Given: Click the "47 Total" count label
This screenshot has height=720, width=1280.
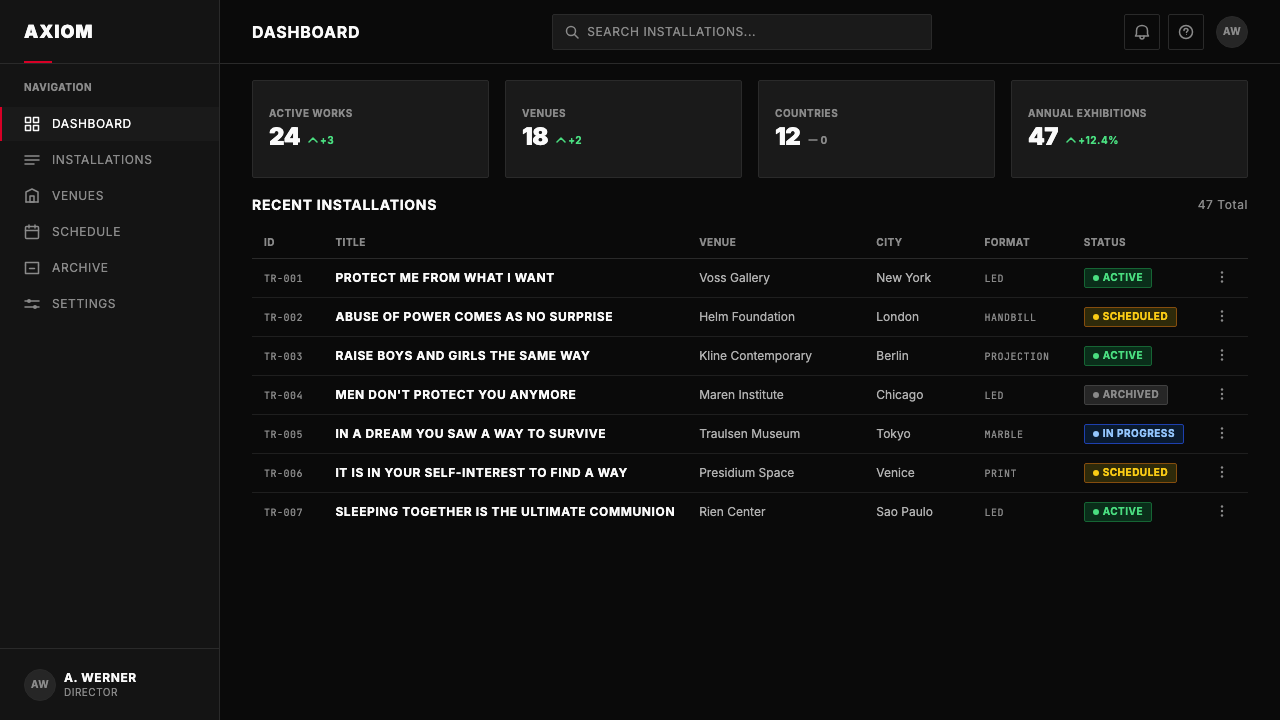Looking at the screenshot, I should click(1223, 205).
